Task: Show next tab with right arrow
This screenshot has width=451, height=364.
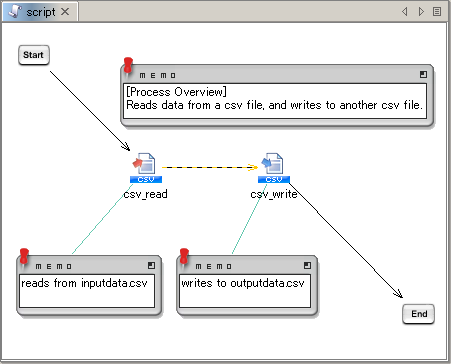Action: (421, 12)
